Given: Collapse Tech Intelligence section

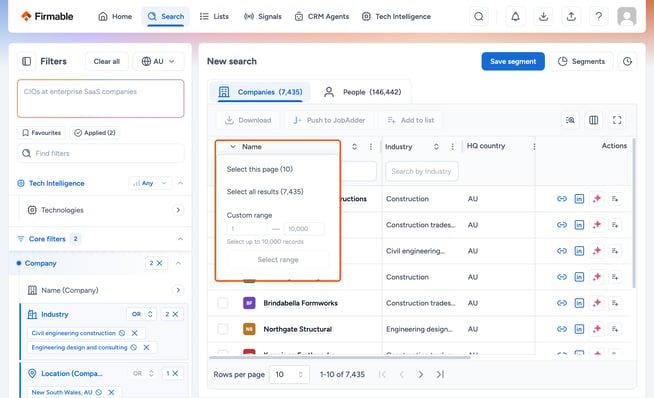Looking at the screenshot, I should [x=181, y=183].
